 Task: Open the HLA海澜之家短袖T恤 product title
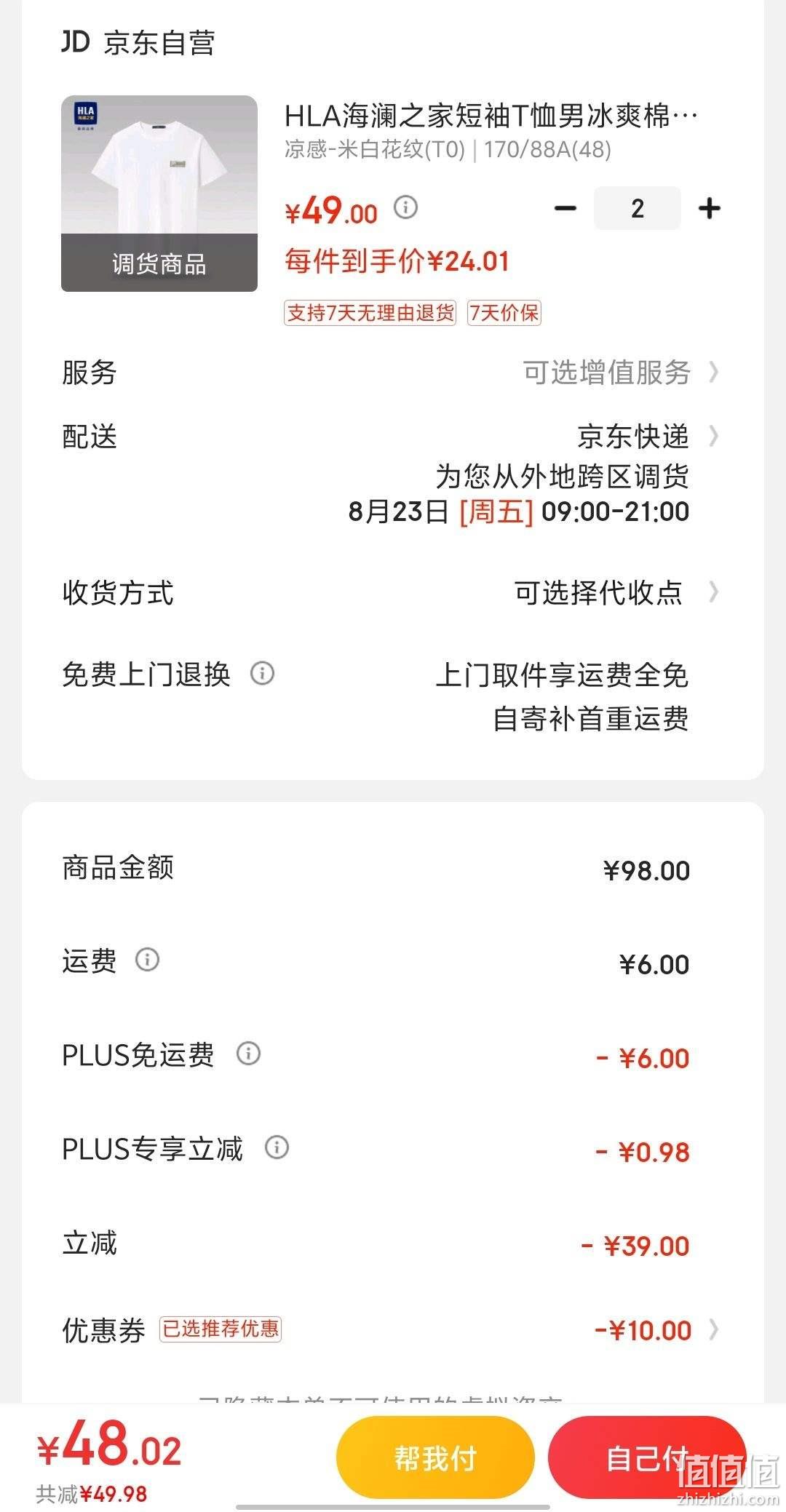[x=491, y=116]
